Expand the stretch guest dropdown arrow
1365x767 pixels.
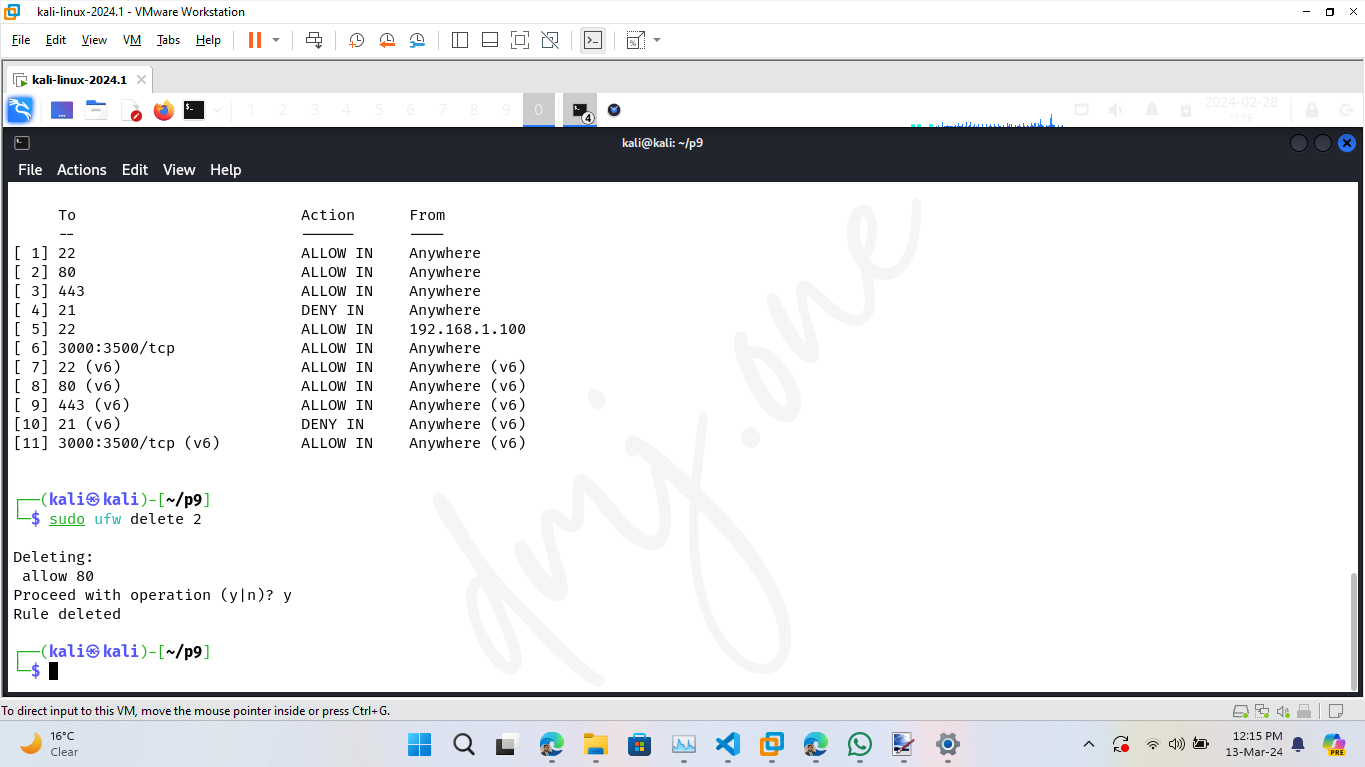pos(657,40)
